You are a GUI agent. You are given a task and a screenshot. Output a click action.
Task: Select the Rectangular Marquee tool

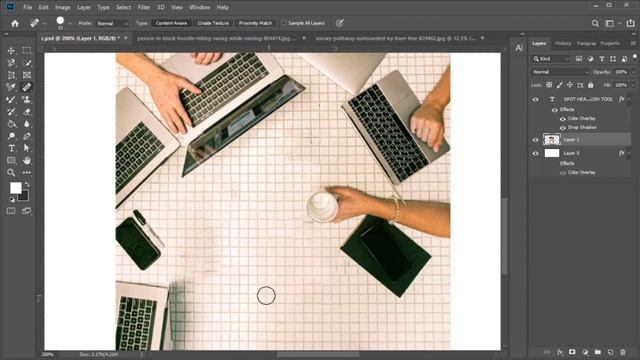27,51
